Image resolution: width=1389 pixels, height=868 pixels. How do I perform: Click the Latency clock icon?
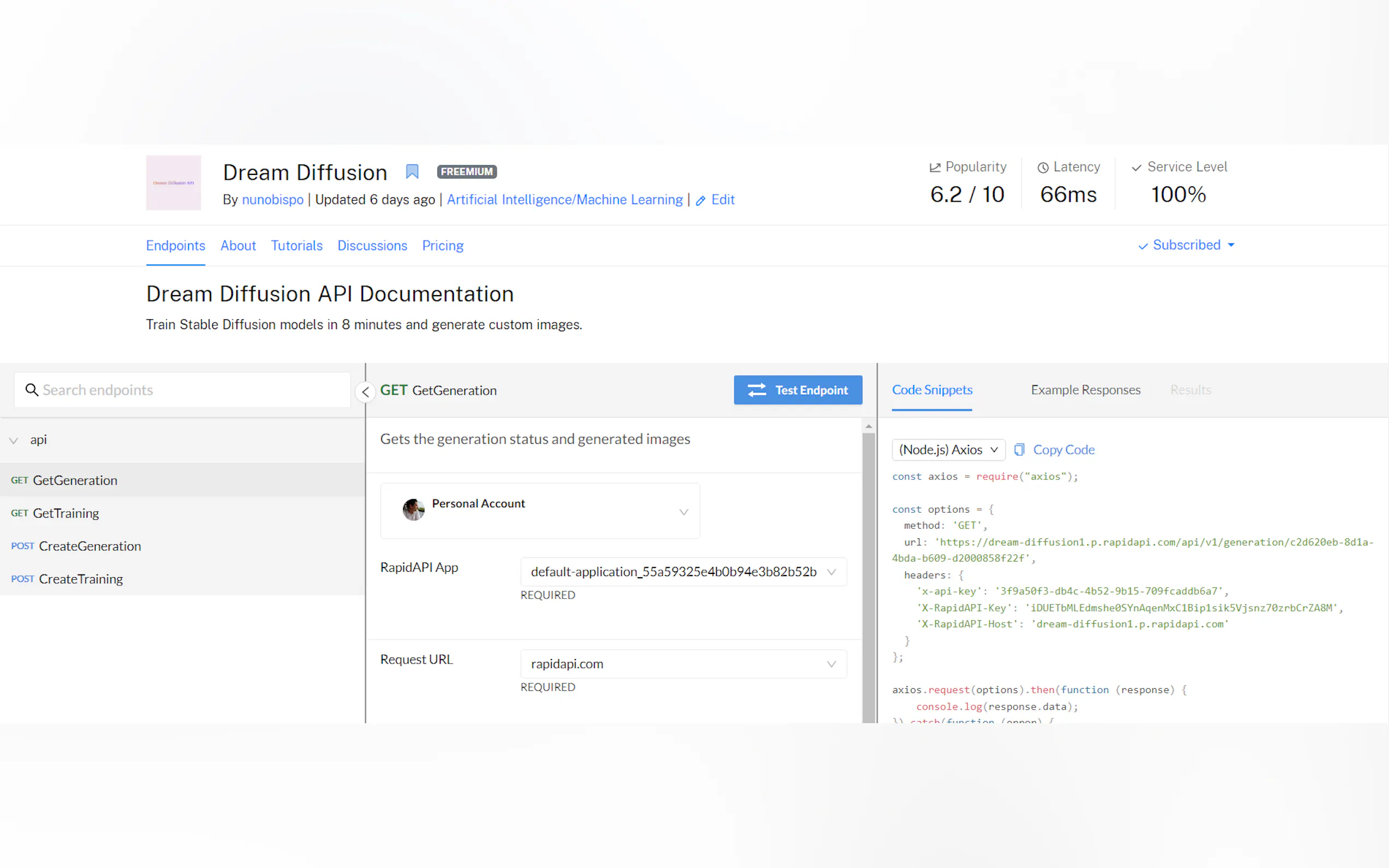coord(1043,168)
